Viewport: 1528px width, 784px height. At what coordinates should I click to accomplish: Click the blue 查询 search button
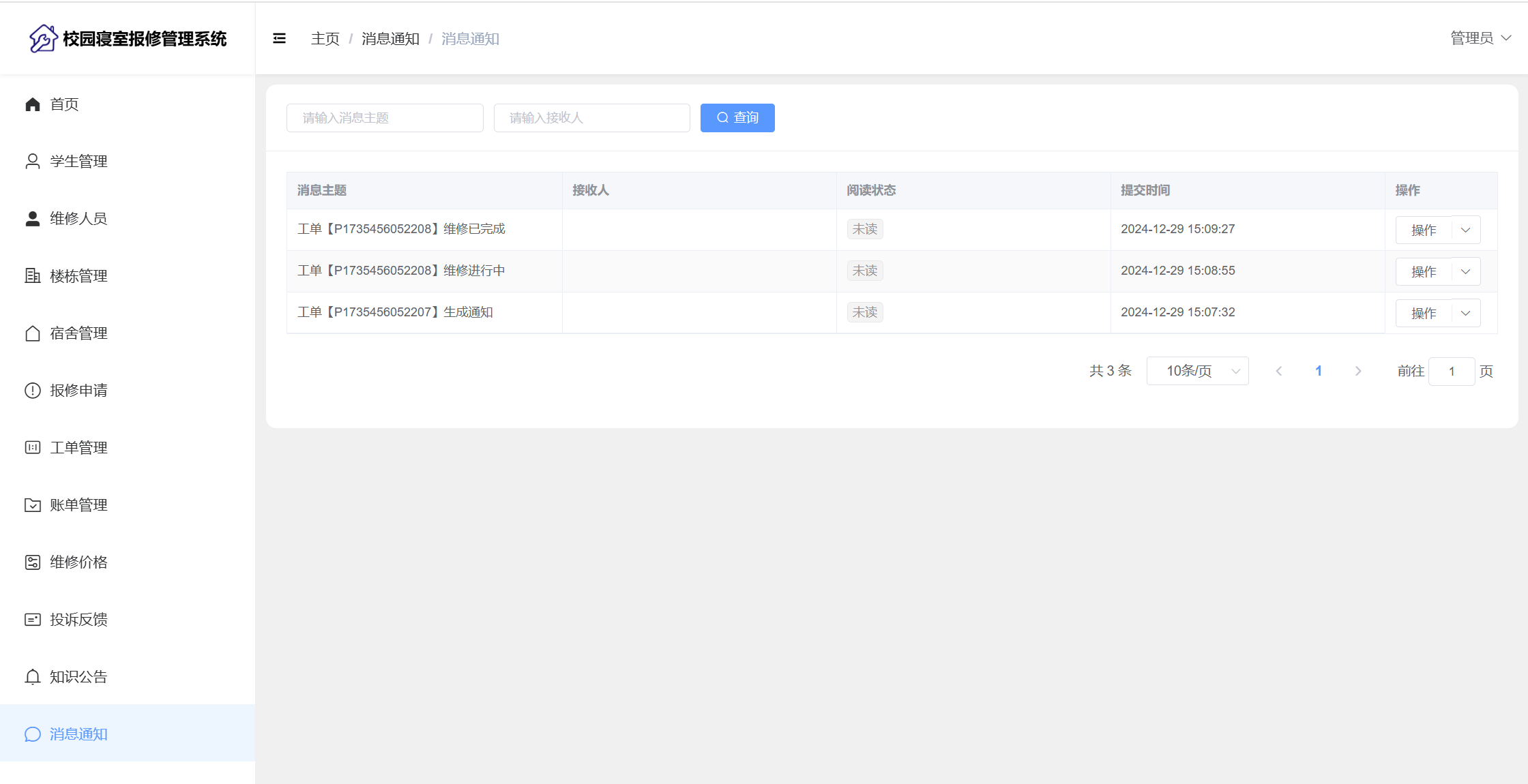(737, 118)
